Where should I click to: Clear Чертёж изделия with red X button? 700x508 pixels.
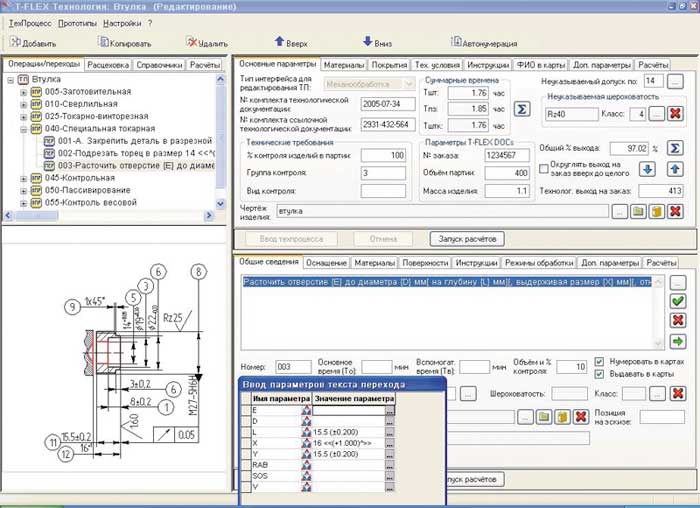pos(675,211)
